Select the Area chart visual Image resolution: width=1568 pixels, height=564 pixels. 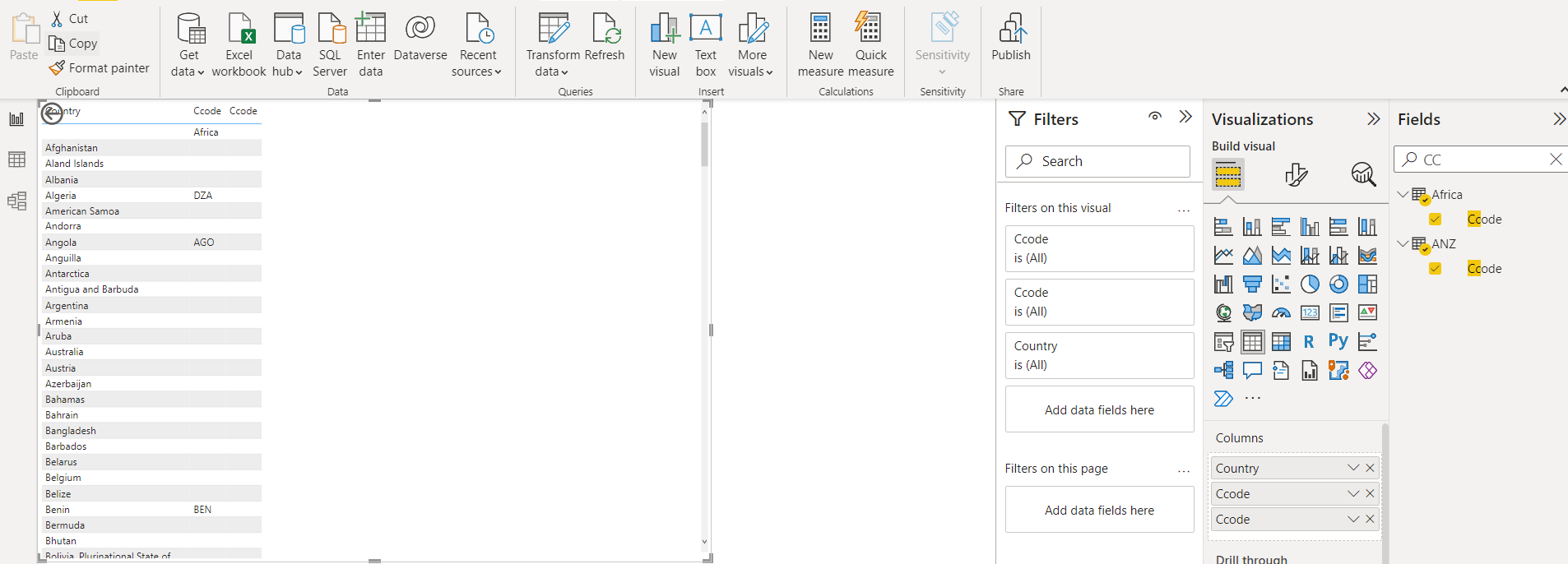tap(1252, 256)
